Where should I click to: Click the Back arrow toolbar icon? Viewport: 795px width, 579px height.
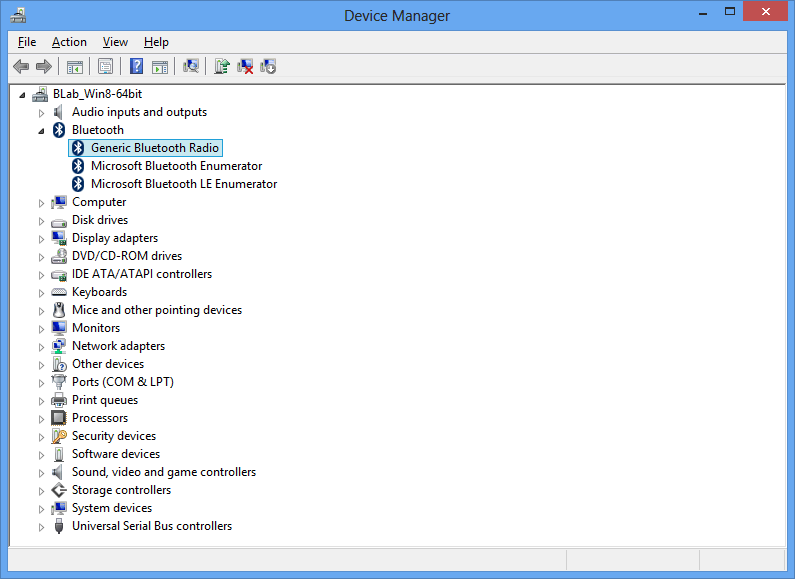[21, 66]
